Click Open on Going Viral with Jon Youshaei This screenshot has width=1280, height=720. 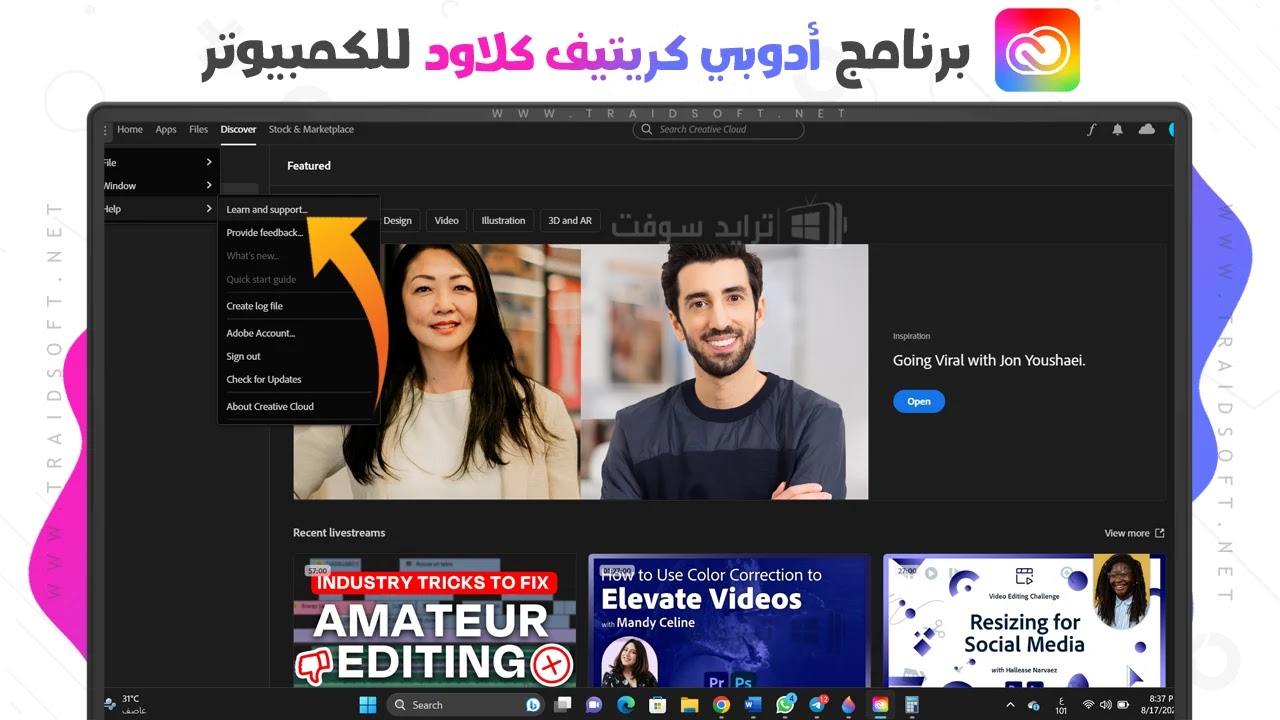[x=918, y=401]
